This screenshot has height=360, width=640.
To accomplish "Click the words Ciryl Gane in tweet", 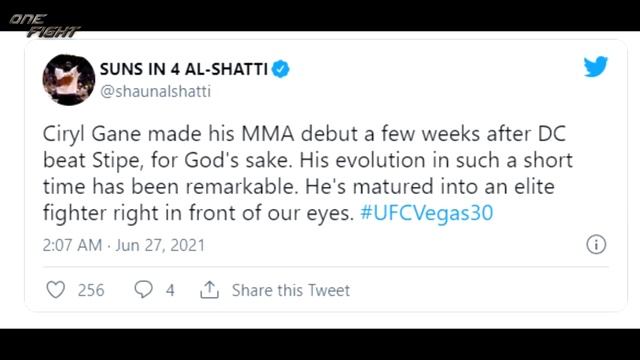I will (x=92, y=133).
